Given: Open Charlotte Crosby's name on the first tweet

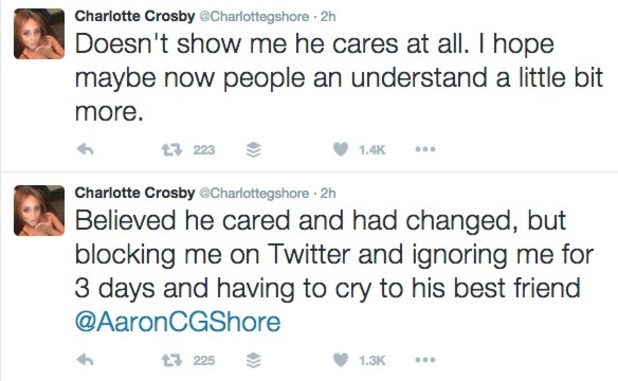Looking at the screenshot, I should click(135, 16).
